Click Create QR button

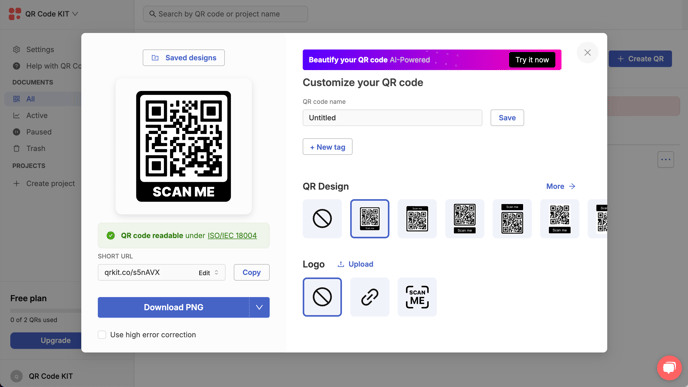(640, 59)
